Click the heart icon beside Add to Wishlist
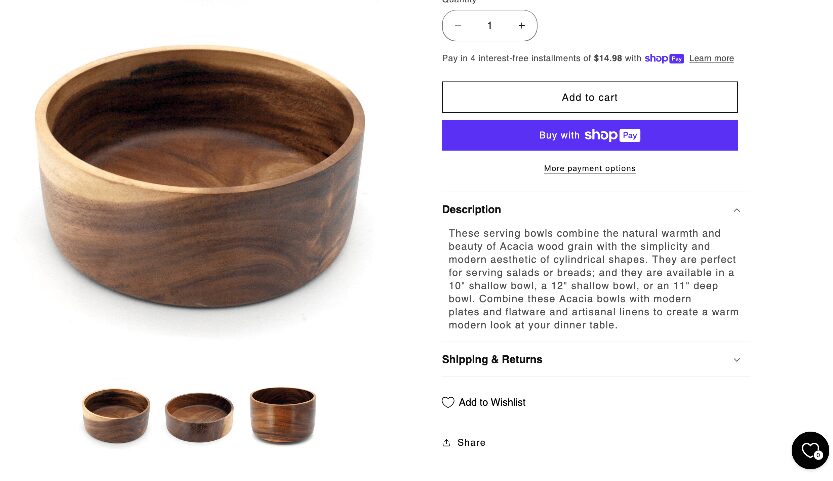 click(448, 402)
